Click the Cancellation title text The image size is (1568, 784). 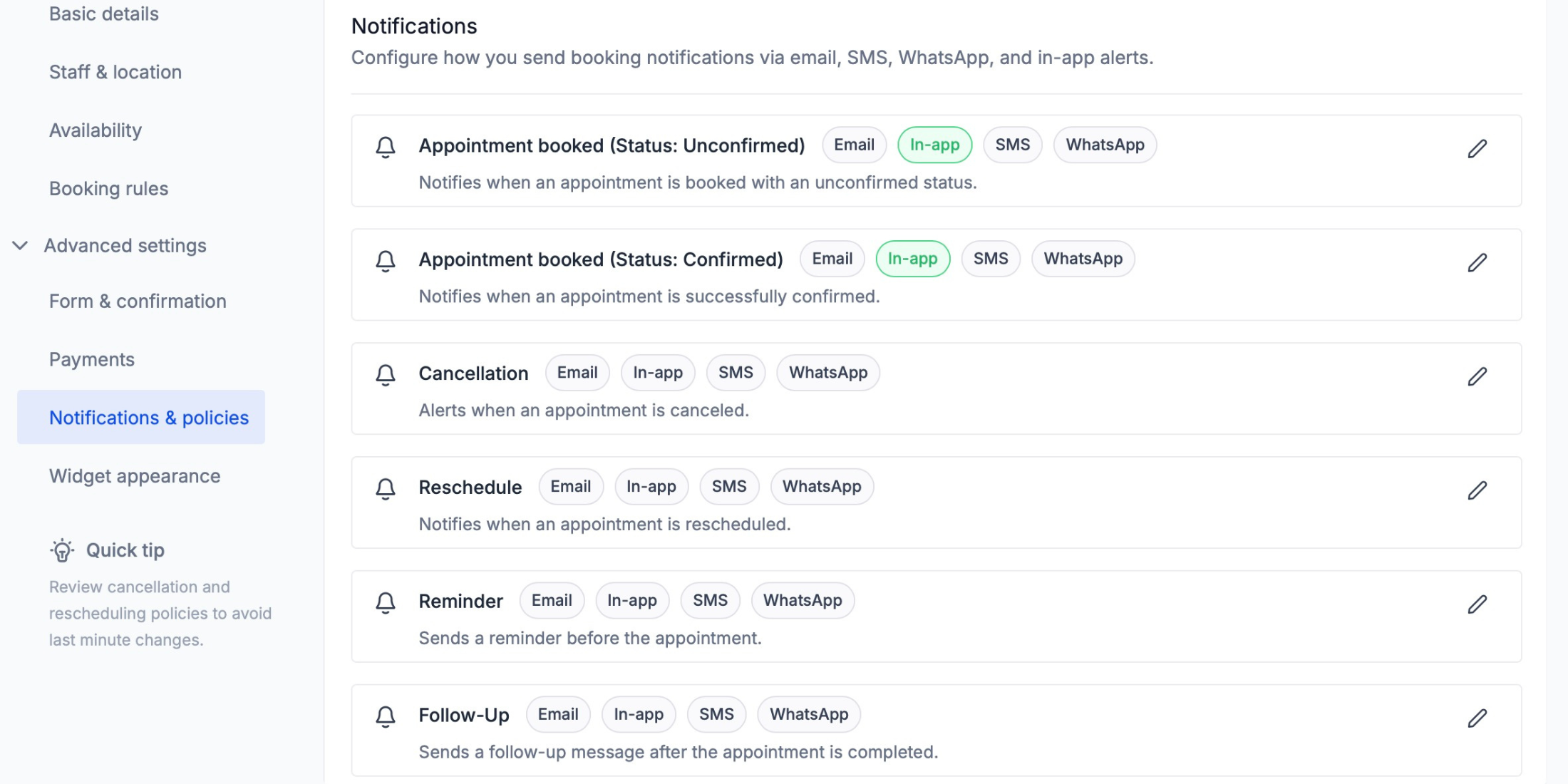tap(473, 373)
